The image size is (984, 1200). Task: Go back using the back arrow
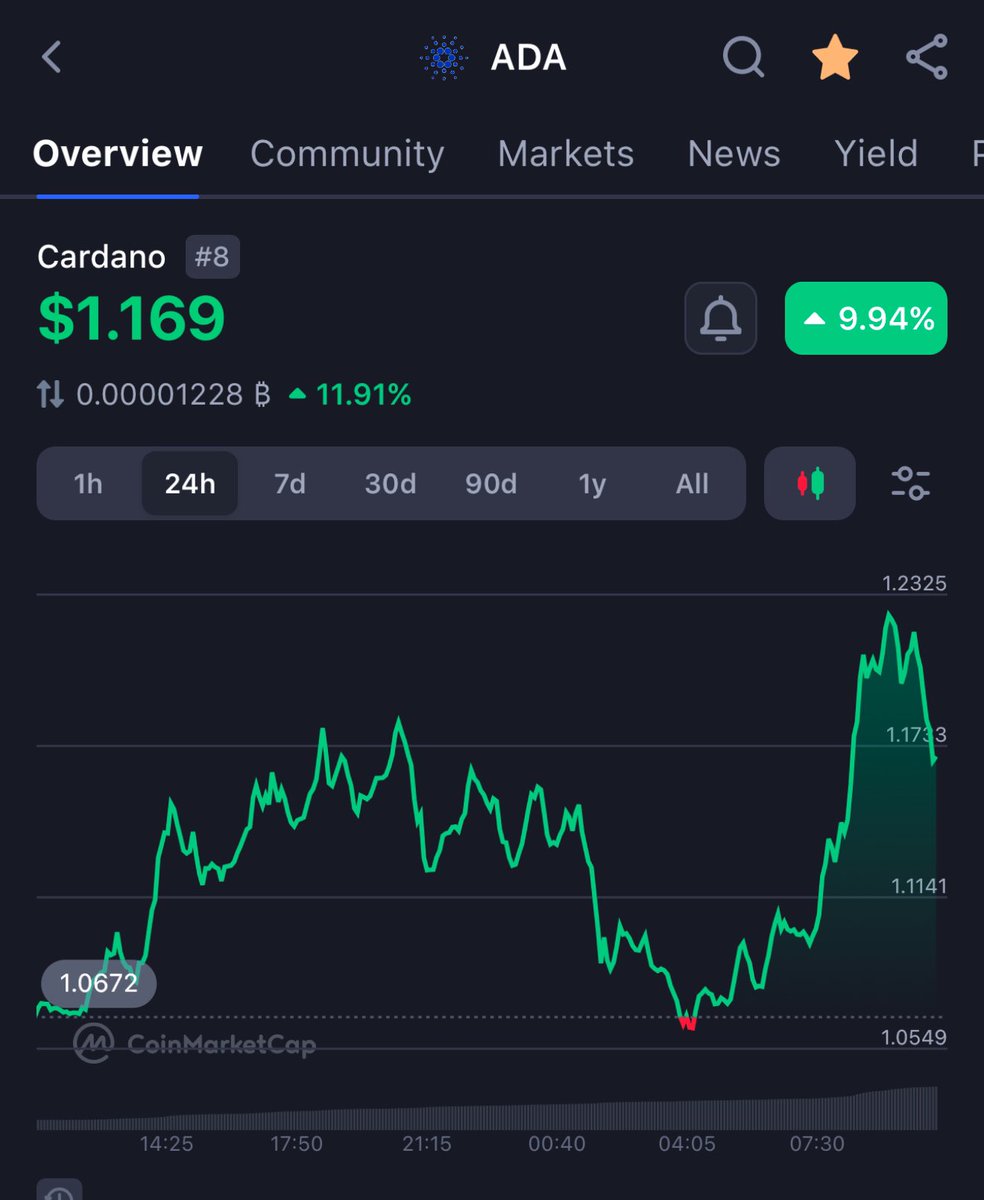point(52,57)
